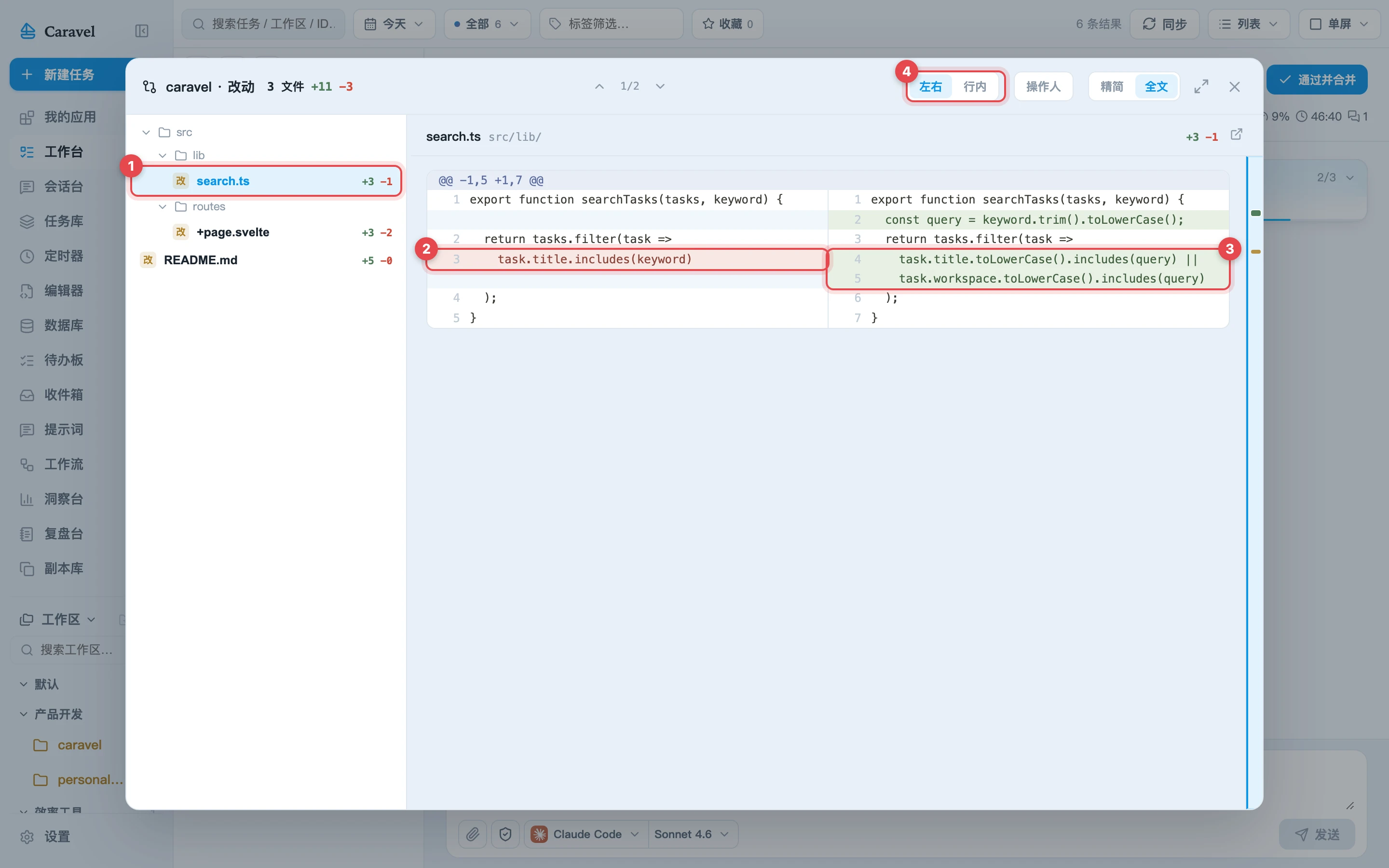Image resolution: width=1389 pixels, height=868 pixels.
Task: Click orange marker on diff minimap
Action: pos(1255,251)
